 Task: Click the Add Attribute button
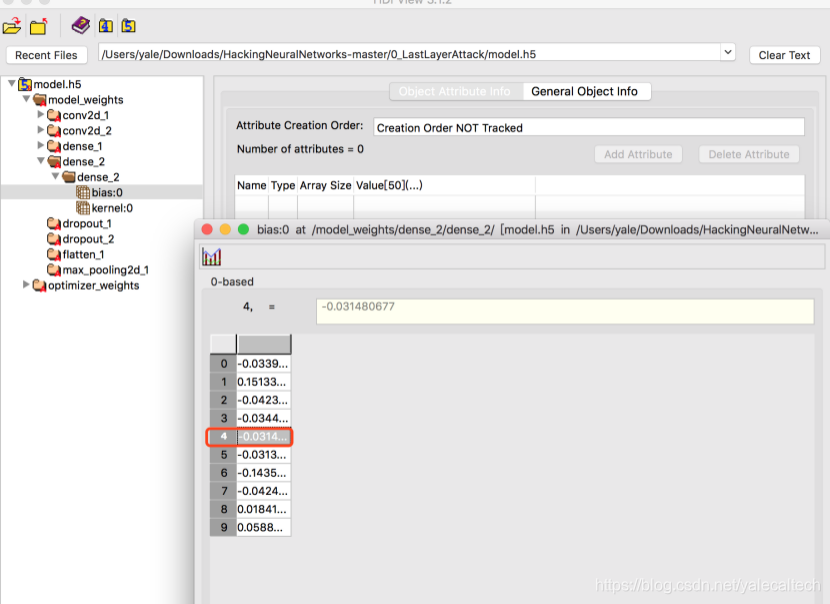coord(638,154)
